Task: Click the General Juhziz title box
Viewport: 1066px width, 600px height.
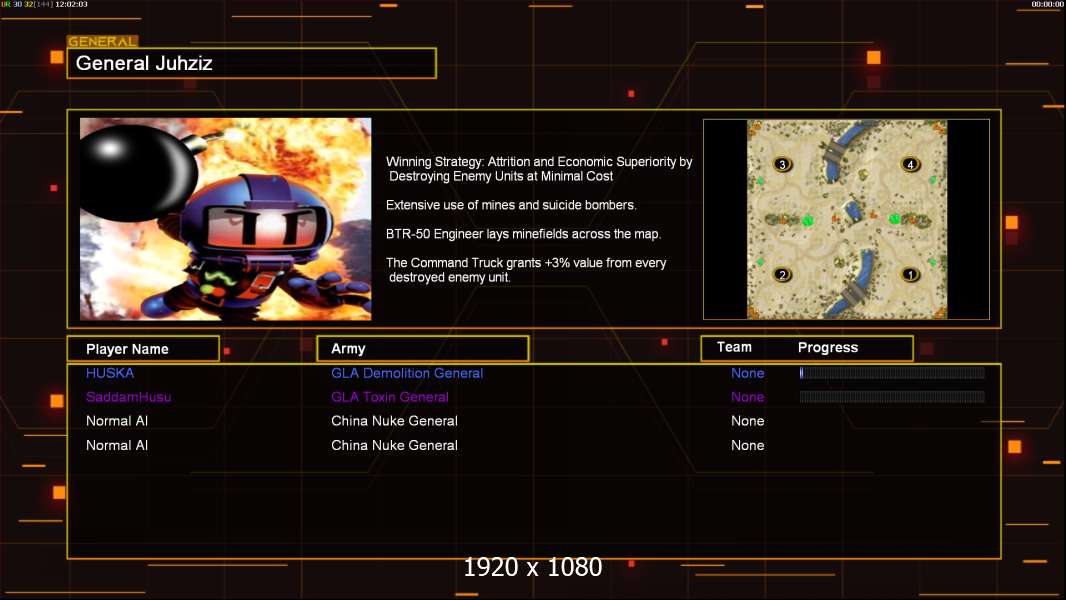Action: 252,63
